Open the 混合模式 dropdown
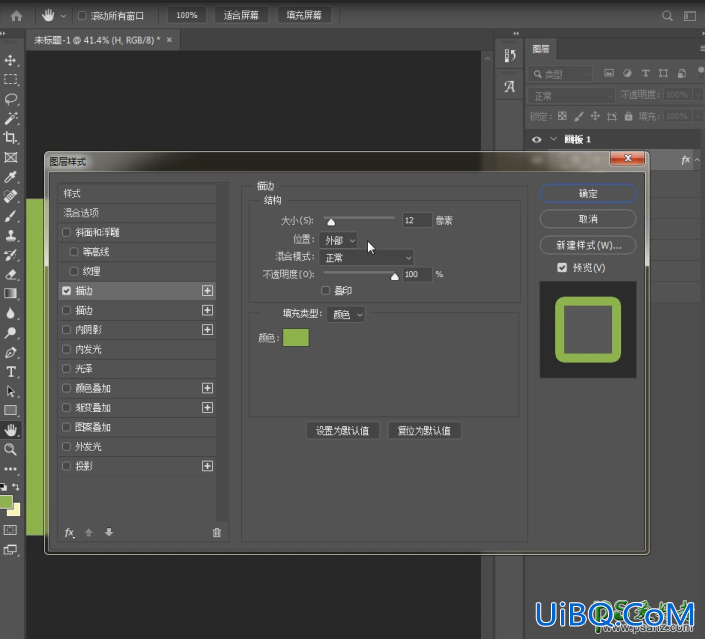The height and width of the screenshot is (639, 705). 366,258
